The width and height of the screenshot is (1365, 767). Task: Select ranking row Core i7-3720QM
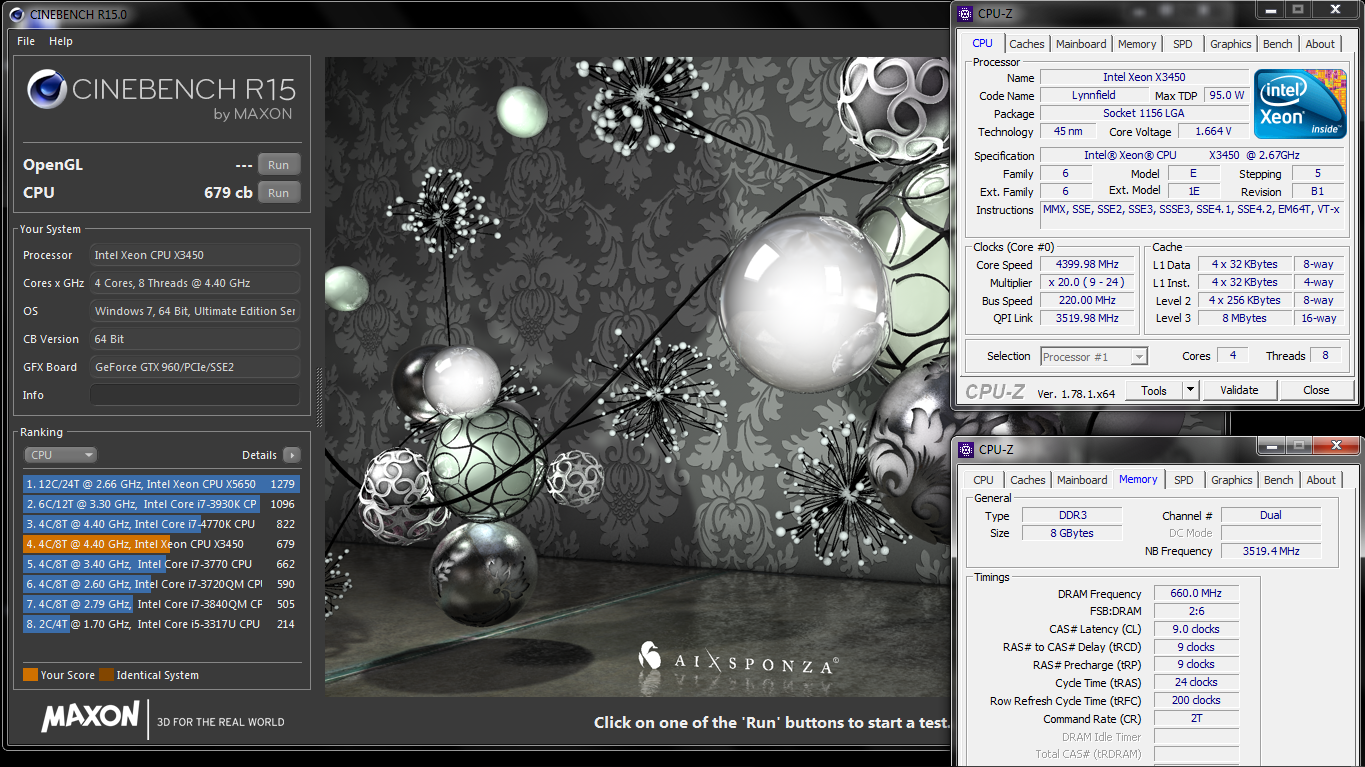pos(161,584)
